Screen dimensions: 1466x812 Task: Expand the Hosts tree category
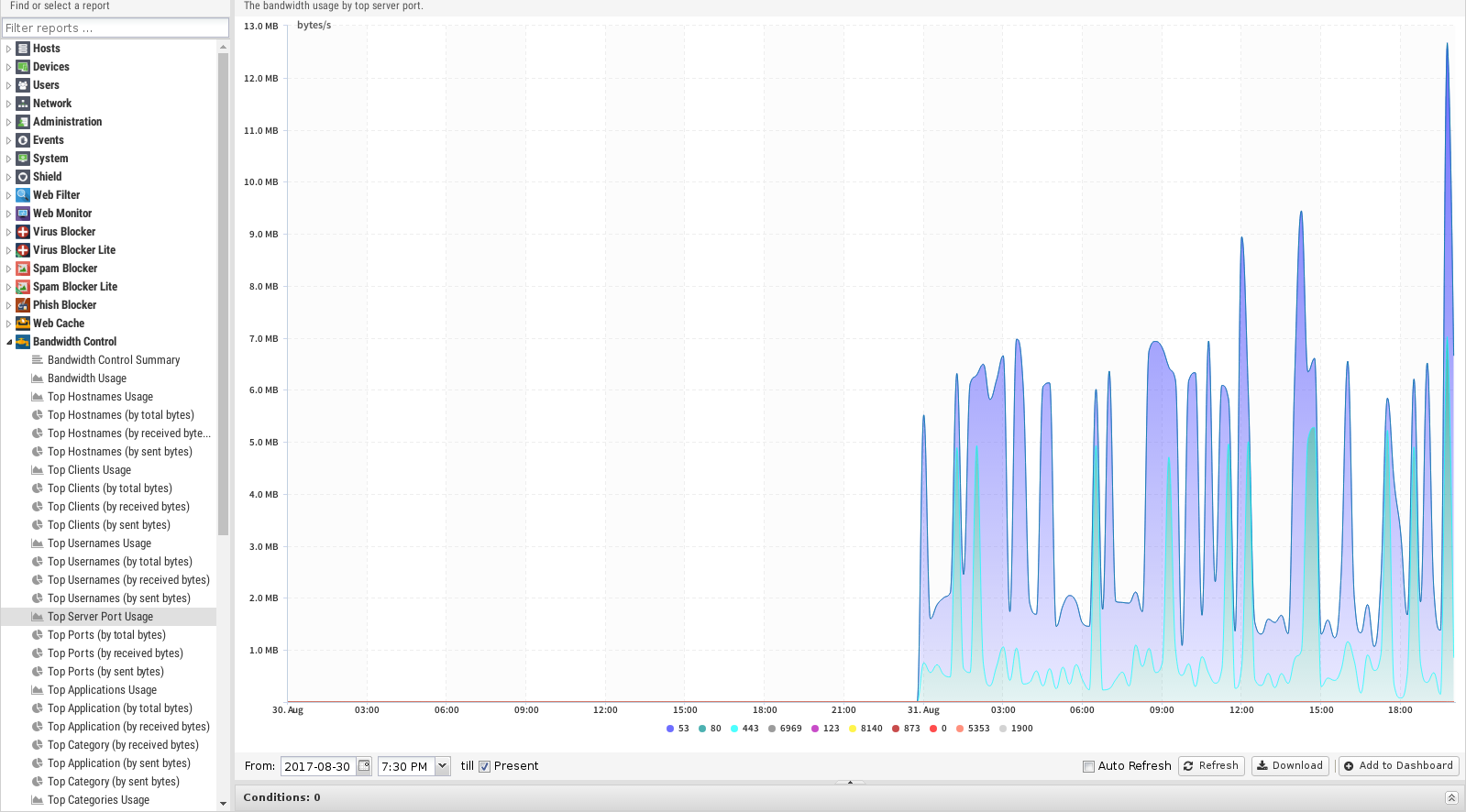click(9, 49)
